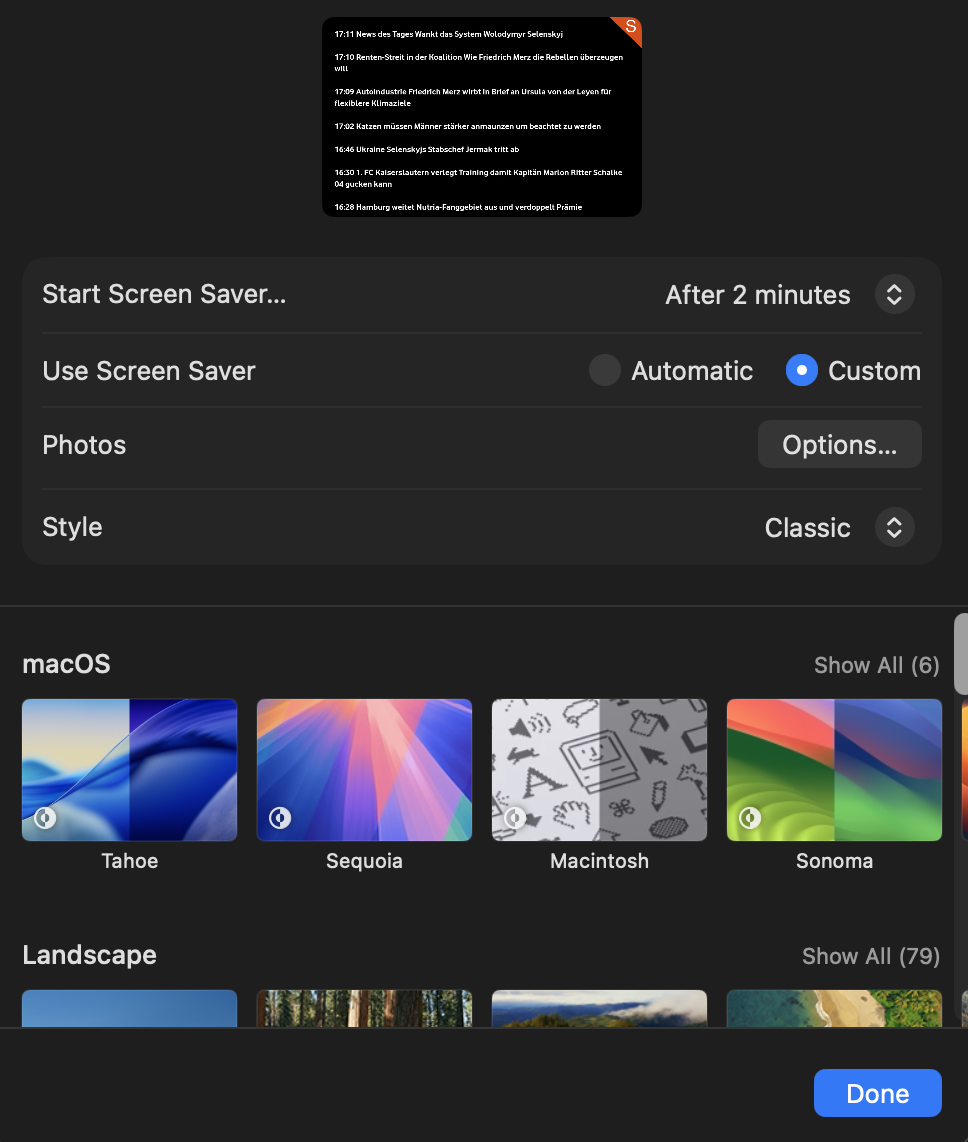Open Photos Options
This screenshot has width=968, height=1142.
pyautogui.click(x=839, y=445)
